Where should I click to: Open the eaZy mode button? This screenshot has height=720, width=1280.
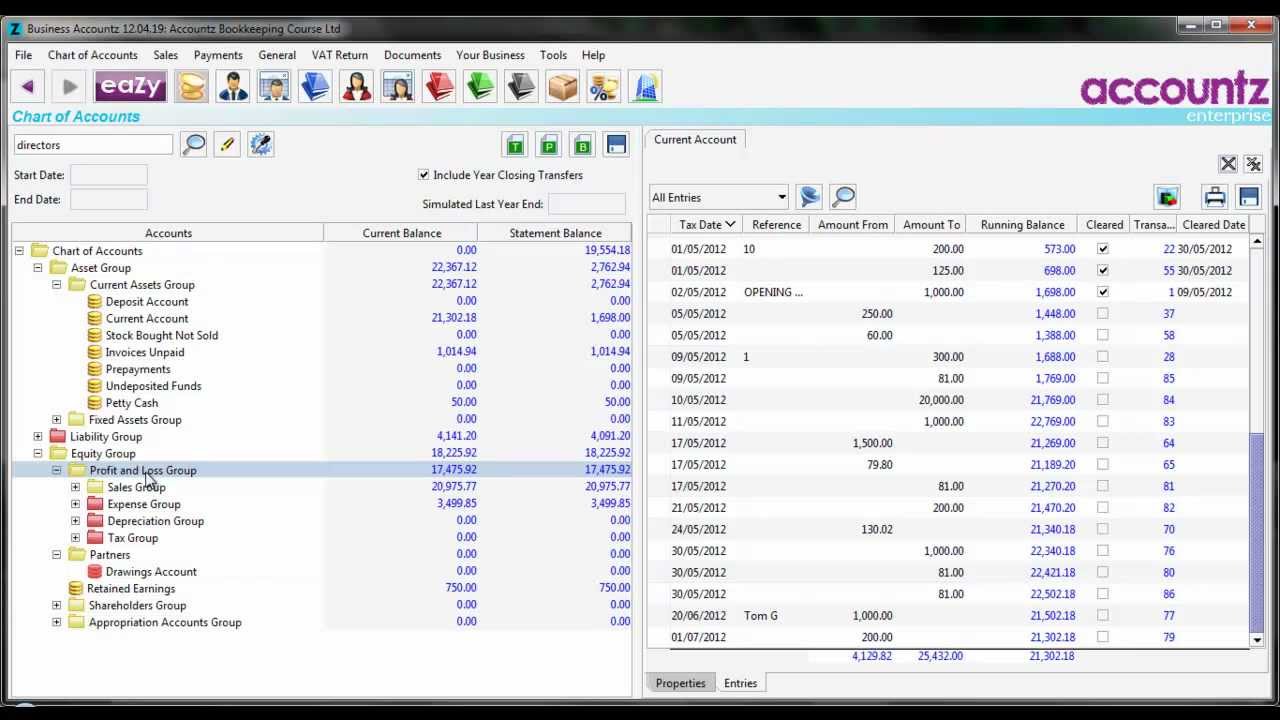pos(131,87)
